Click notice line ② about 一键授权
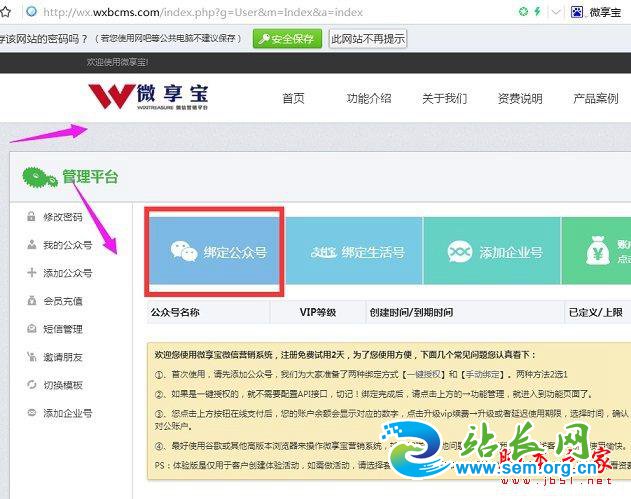The width and height of the screenshot is (631, 499). [373, 394]
